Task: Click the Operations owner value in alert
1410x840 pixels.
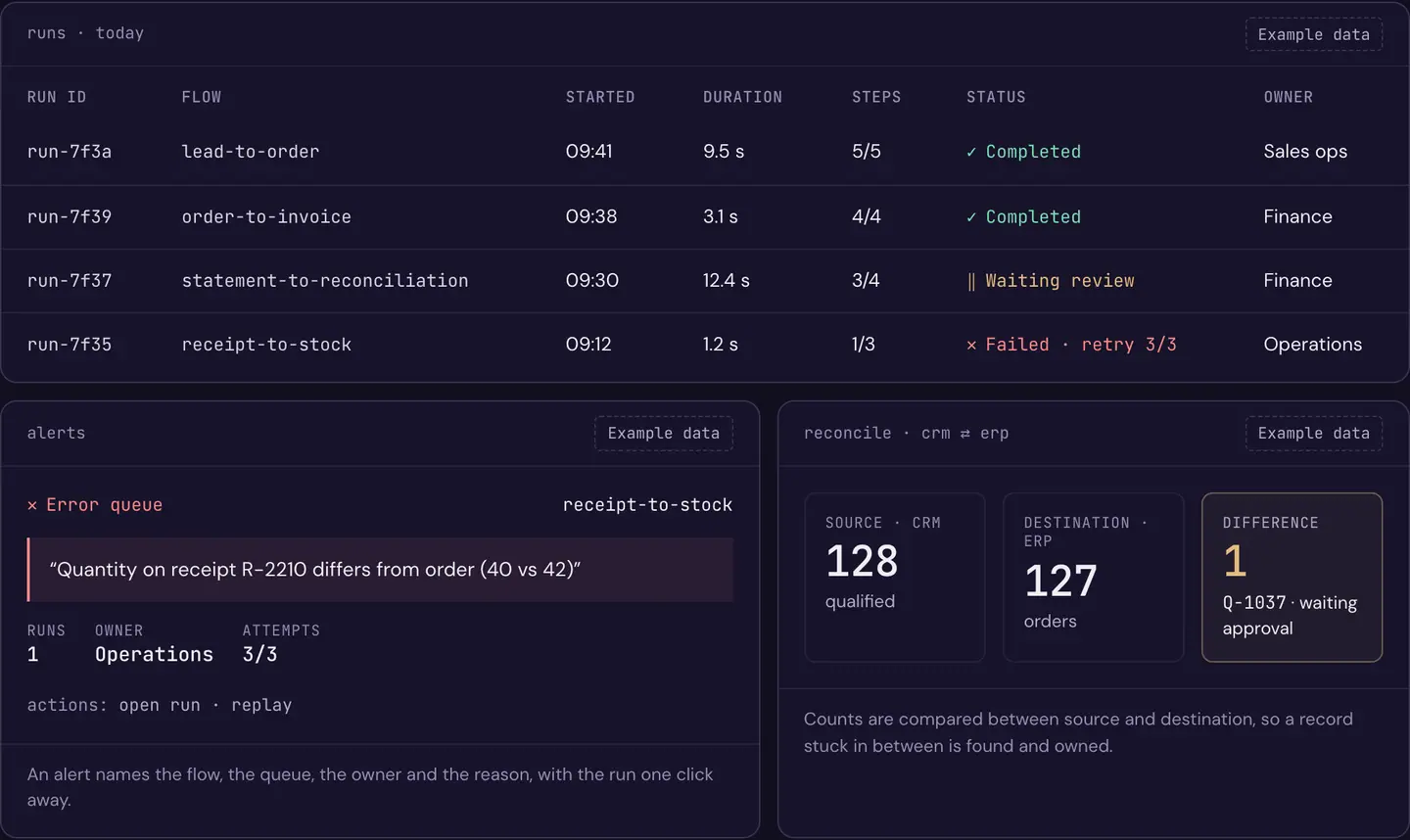Action: pos(154,654)
